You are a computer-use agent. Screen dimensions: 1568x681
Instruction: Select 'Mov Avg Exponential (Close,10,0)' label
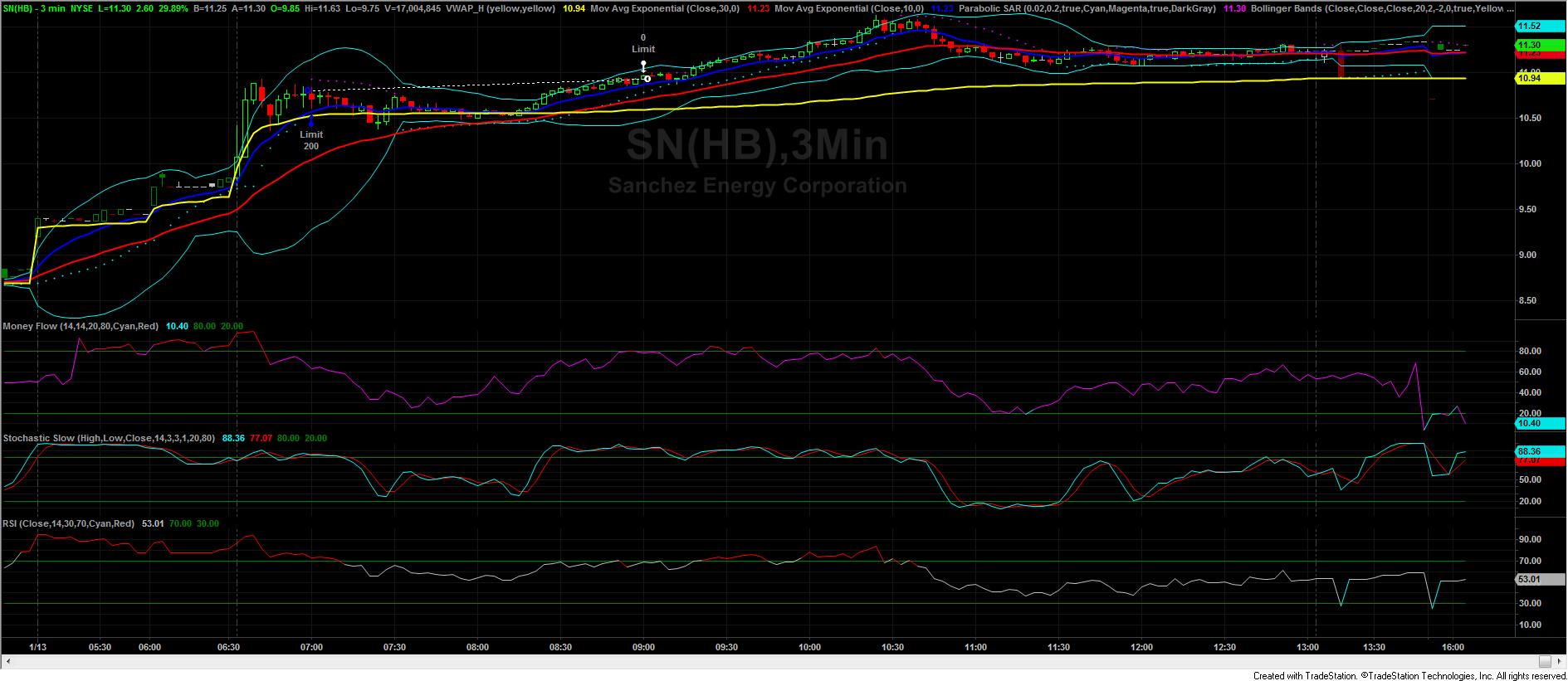coord(849,8)
